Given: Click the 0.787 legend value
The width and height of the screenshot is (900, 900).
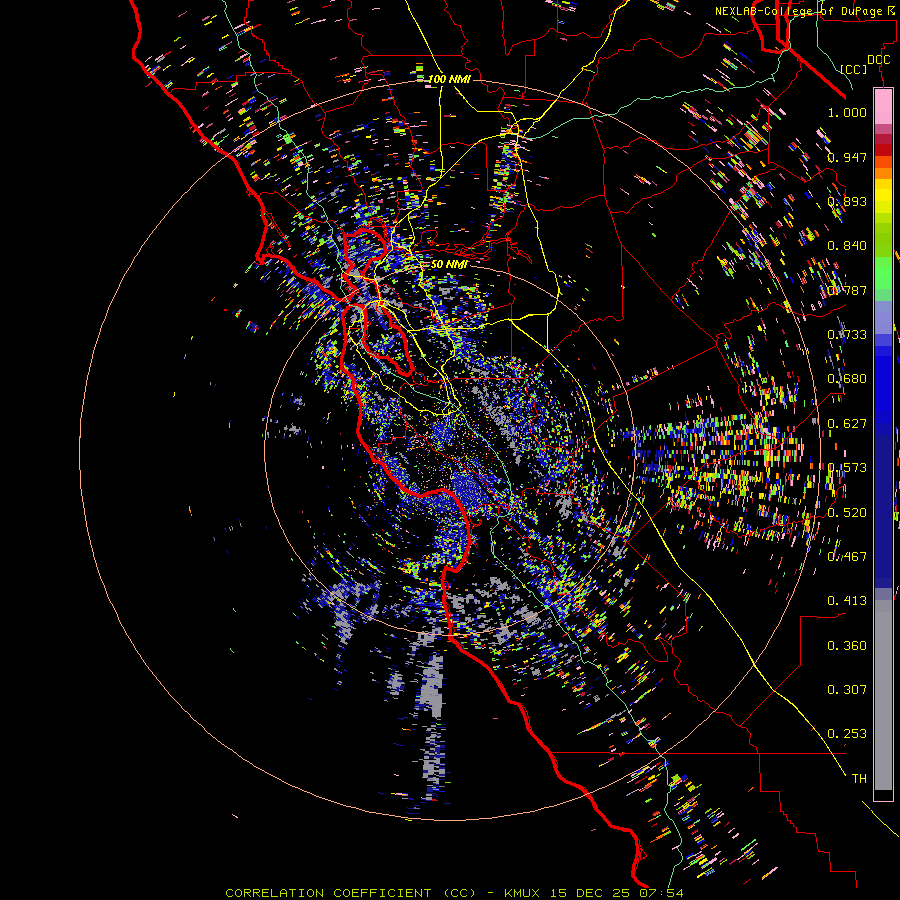Looking at the screenshot, I should pyautogui.click(x=847, y=290).
